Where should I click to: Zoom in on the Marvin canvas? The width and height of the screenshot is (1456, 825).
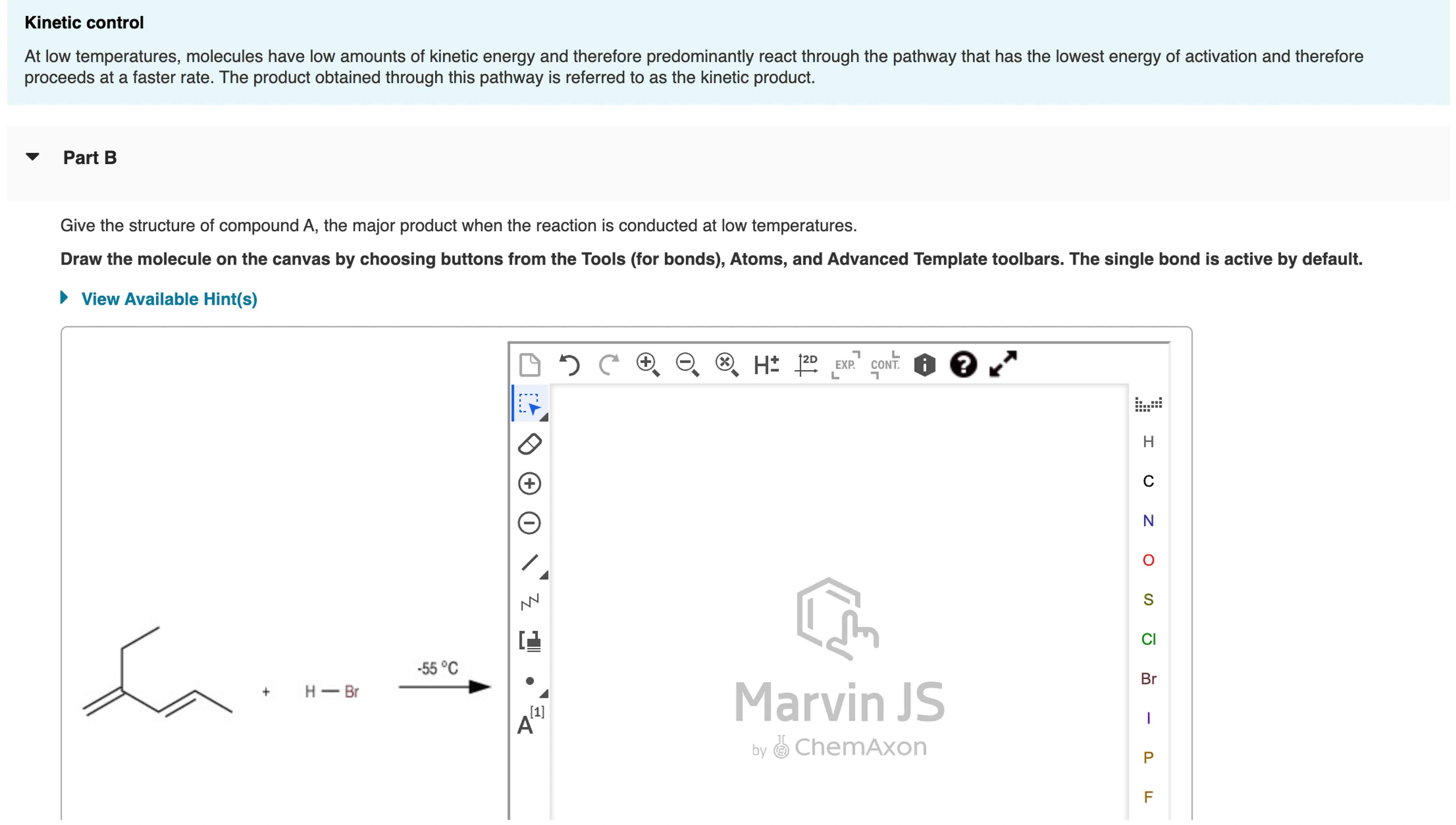tap(647, 364)
